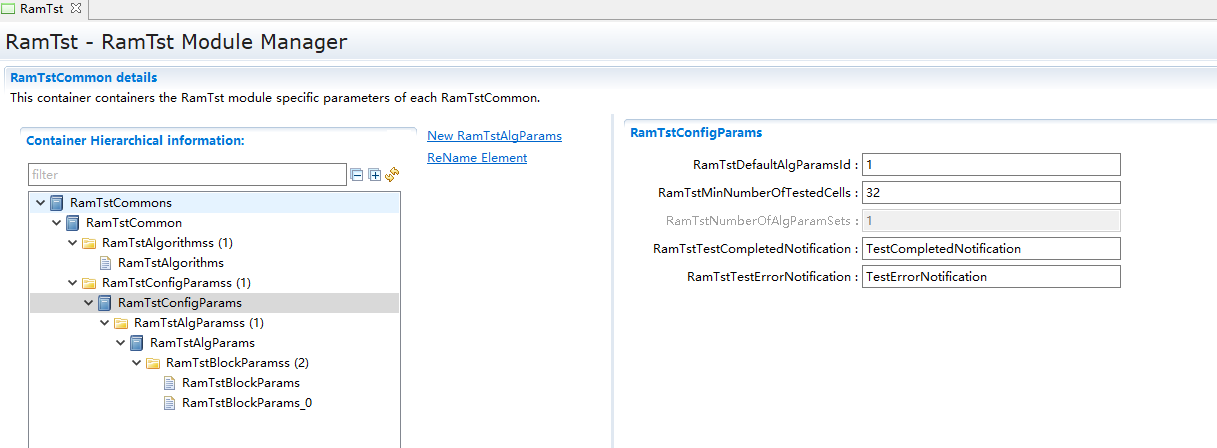Click the Collapse All tree icon
This screenshot has width=1217, height=448.
(357, 175)
